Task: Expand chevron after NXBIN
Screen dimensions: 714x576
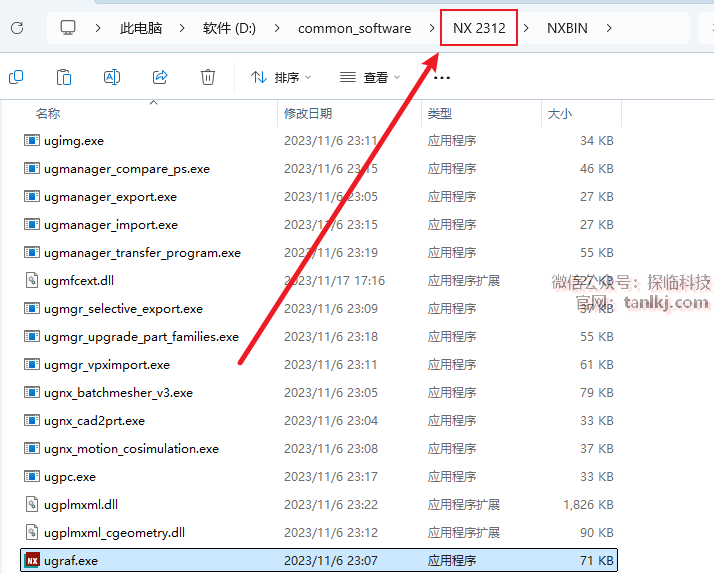Action: 609,28
